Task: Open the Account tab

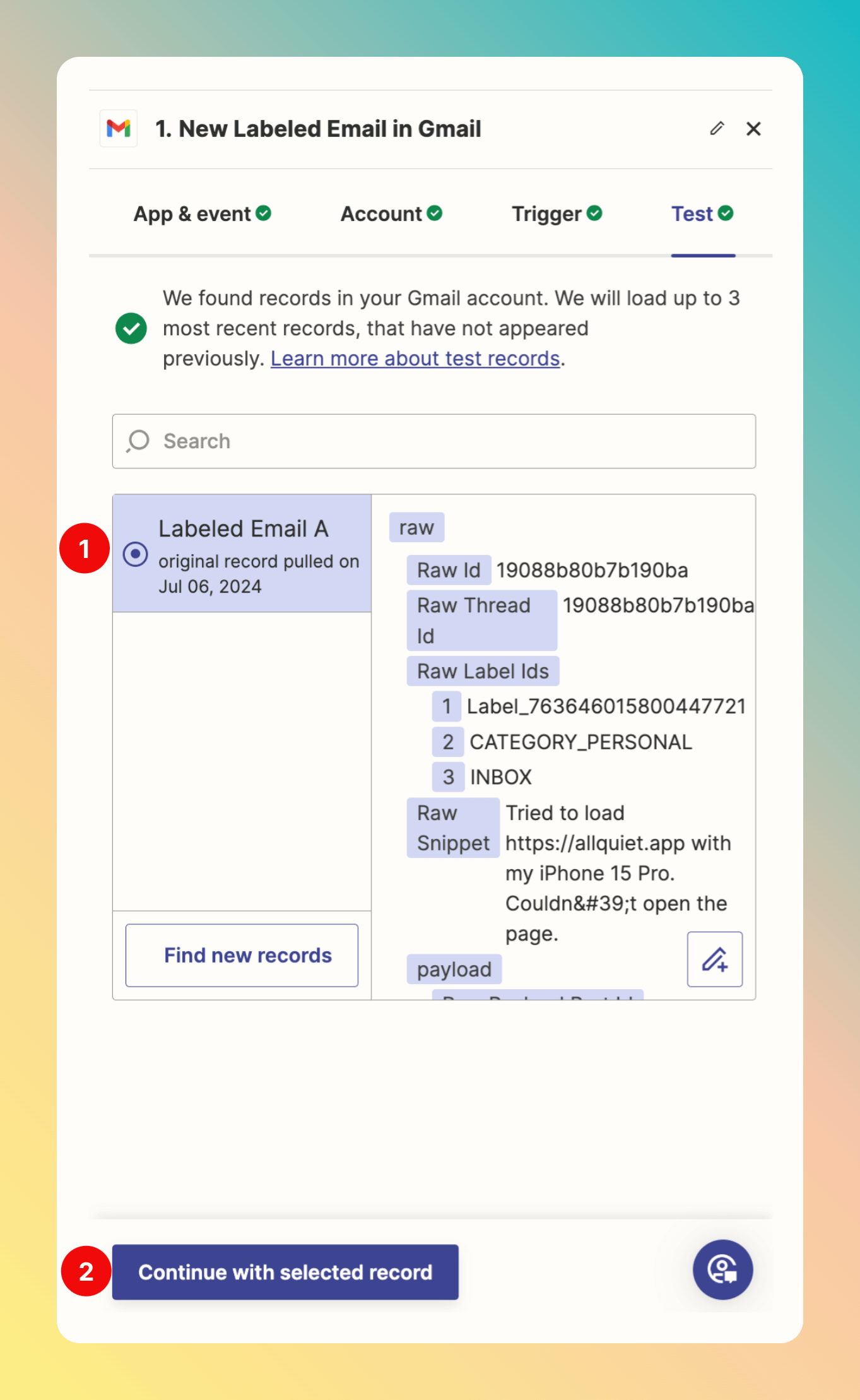Action: tap(391, 214)
